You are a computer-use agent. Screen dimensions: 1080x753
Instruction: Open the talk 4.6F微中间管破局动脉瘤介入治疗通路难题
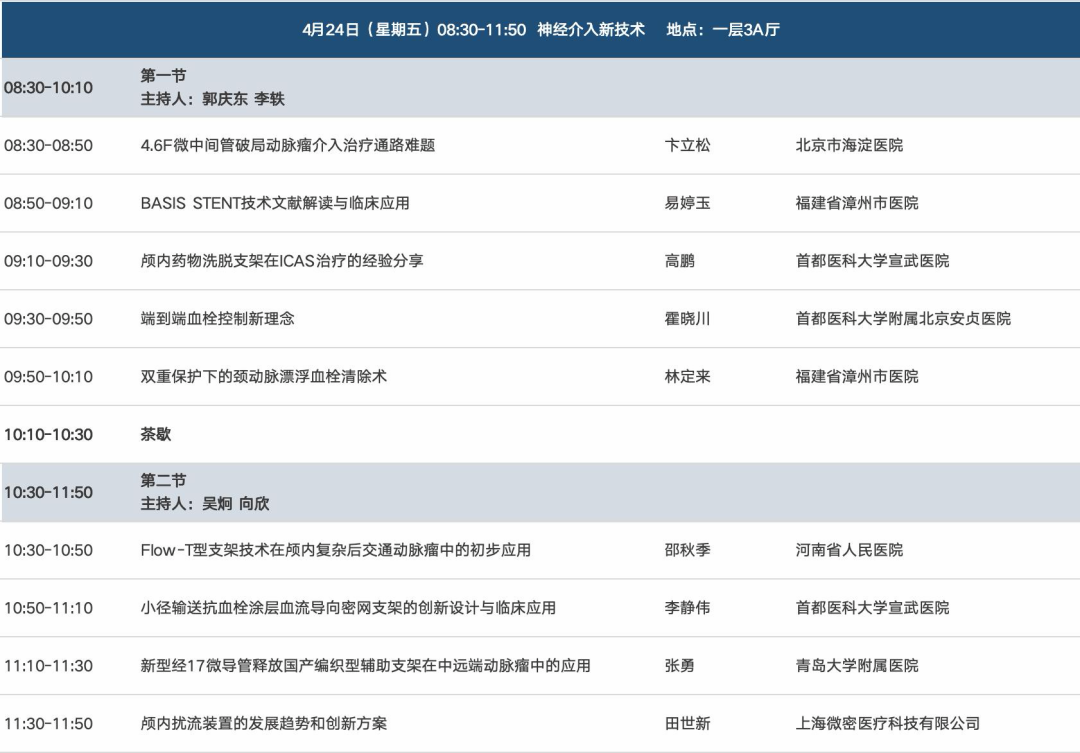tap(288, 145)
